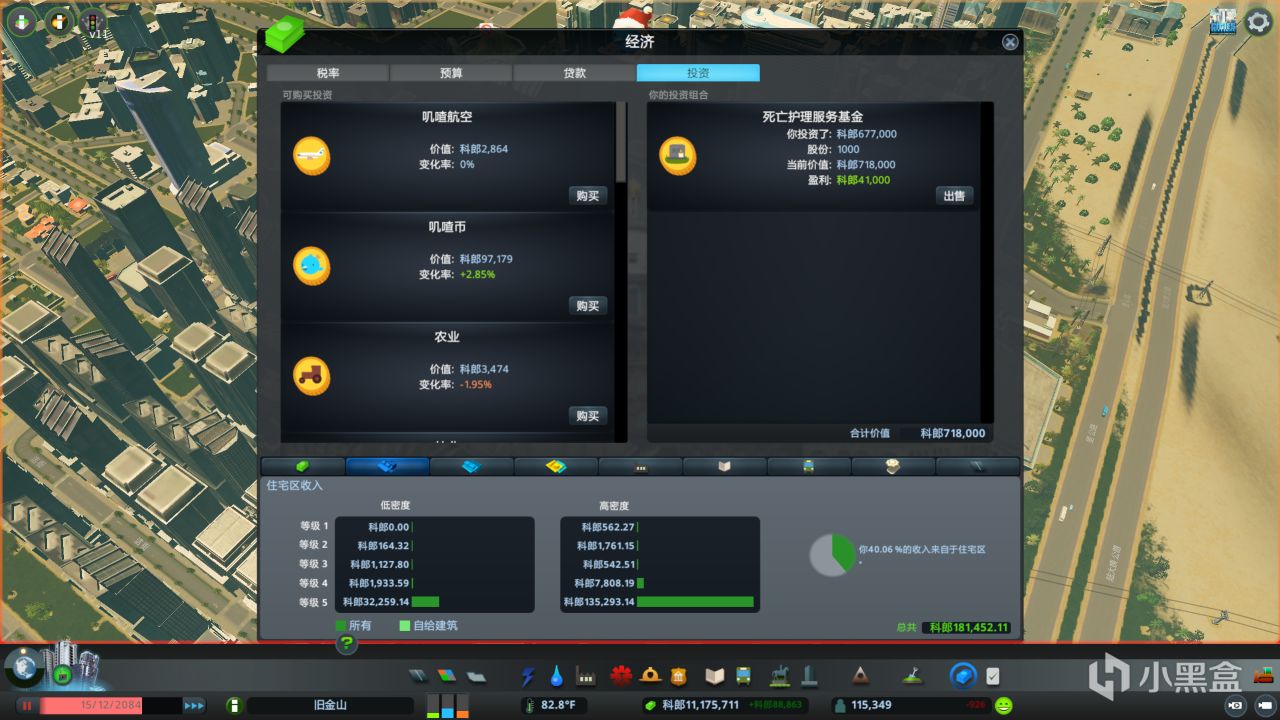Open the healthcare red cross menu
This screenshot has height=720, width=1280.
(622, 677)
